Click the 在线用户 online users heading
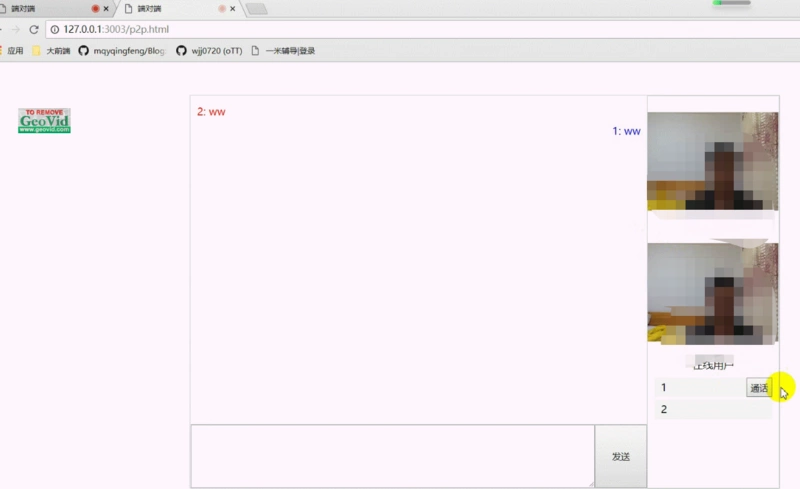 click(x=713, y=365)
